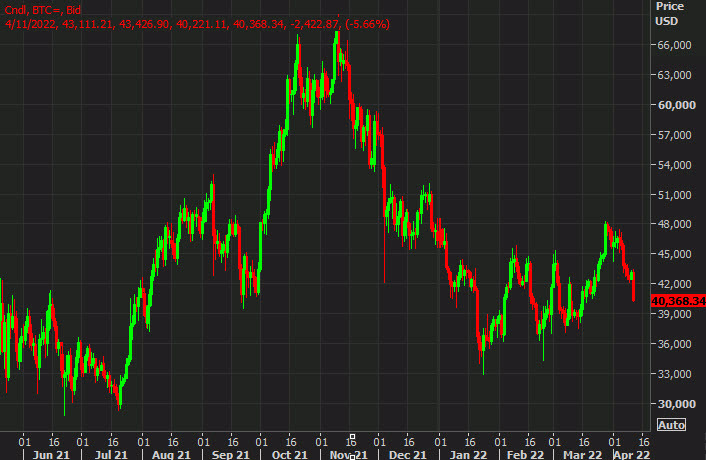The width and height of the screenshot is (706, 460).
Task: Click the red 40,368.34 current price tag
Action: [678, 300]
